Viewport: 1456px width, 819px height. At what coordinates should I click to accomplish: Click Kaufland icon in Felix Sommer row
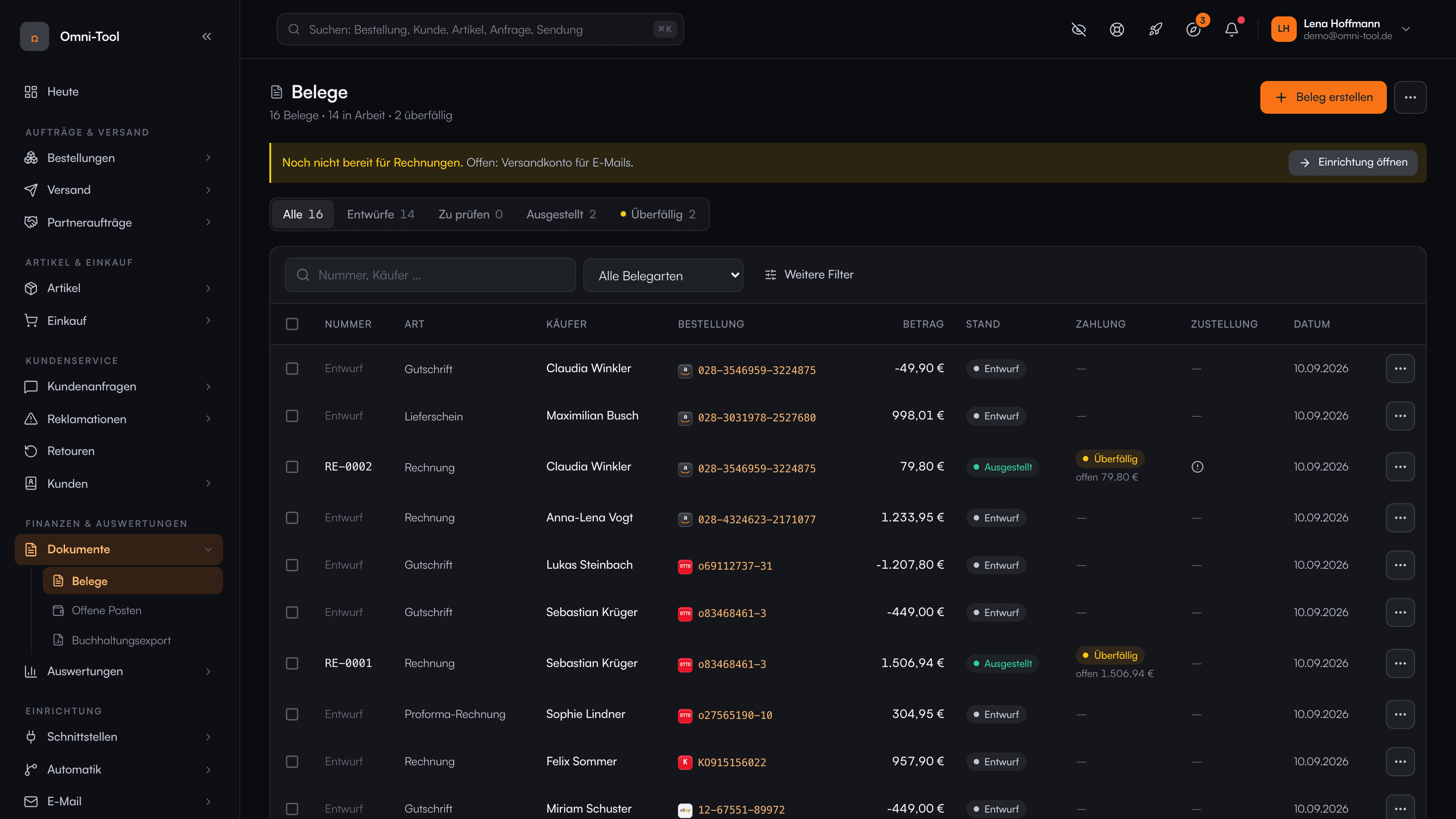(x=685, y=763)
